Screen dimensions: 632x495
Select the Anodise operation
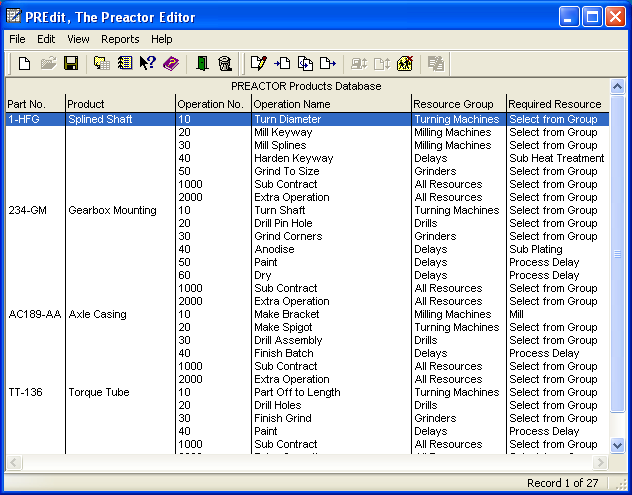coord(274,249)
